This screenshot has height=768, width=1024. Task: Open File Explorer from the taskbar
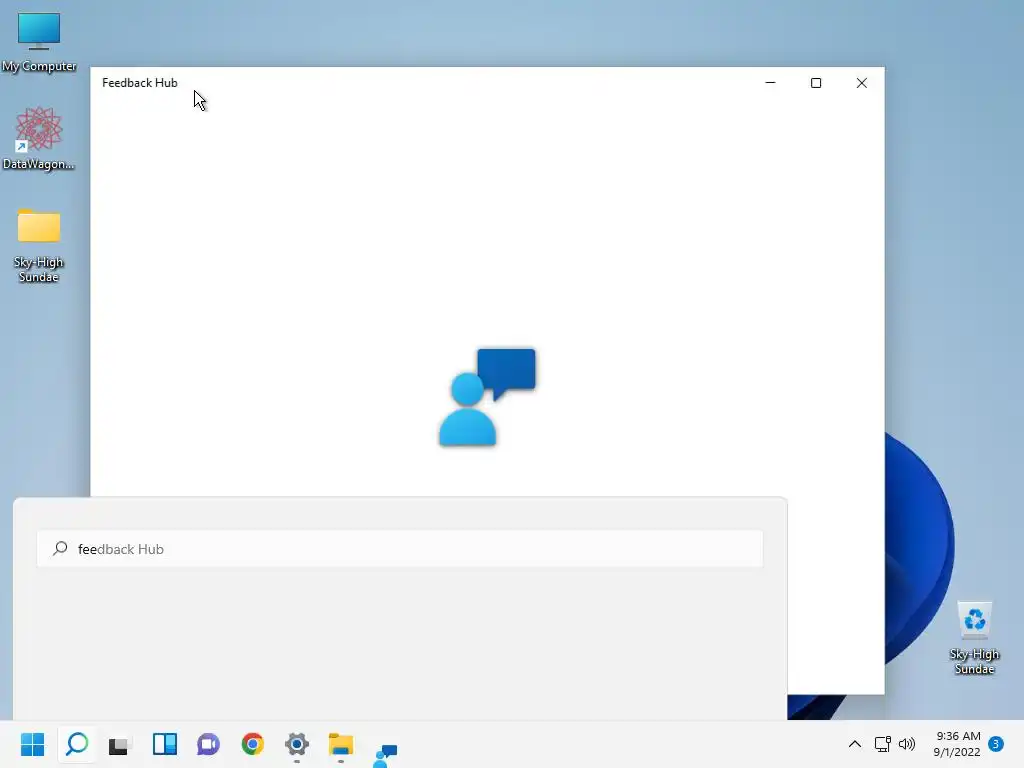coord(341,744)
